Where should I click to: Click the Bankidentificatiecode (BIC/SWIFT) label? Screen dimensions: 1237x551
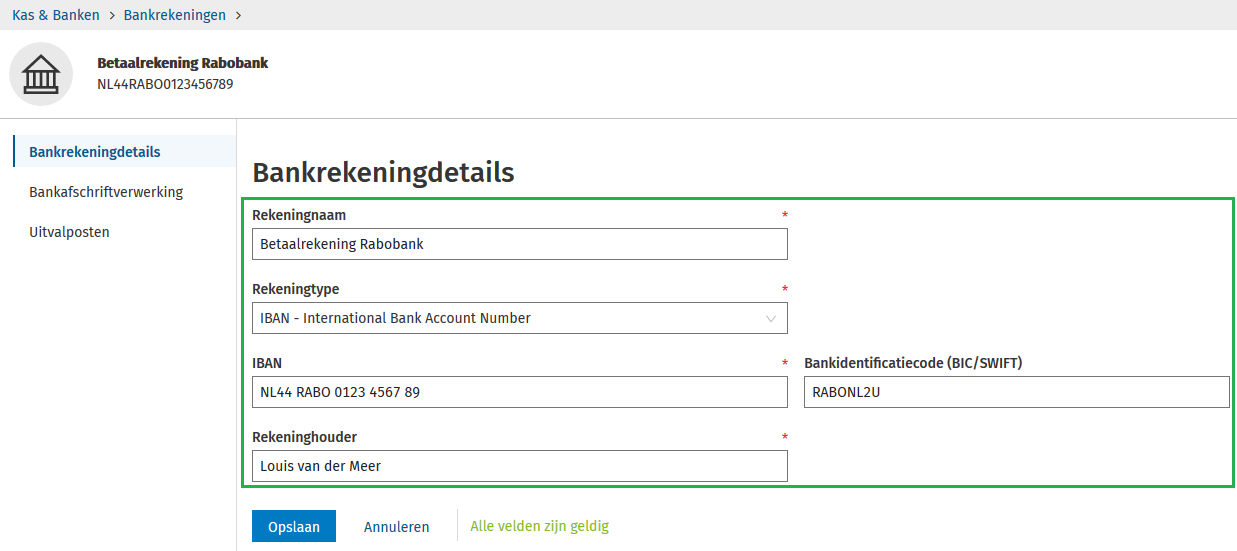click(x=913, y=363)
